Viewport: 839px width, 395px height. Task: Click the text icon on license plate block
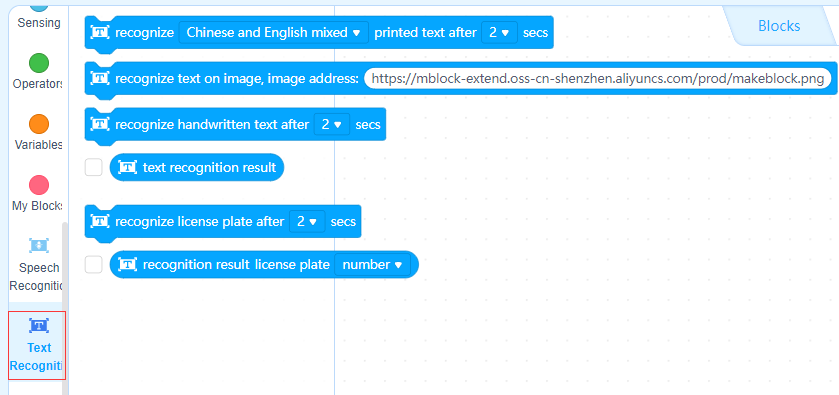100,221
